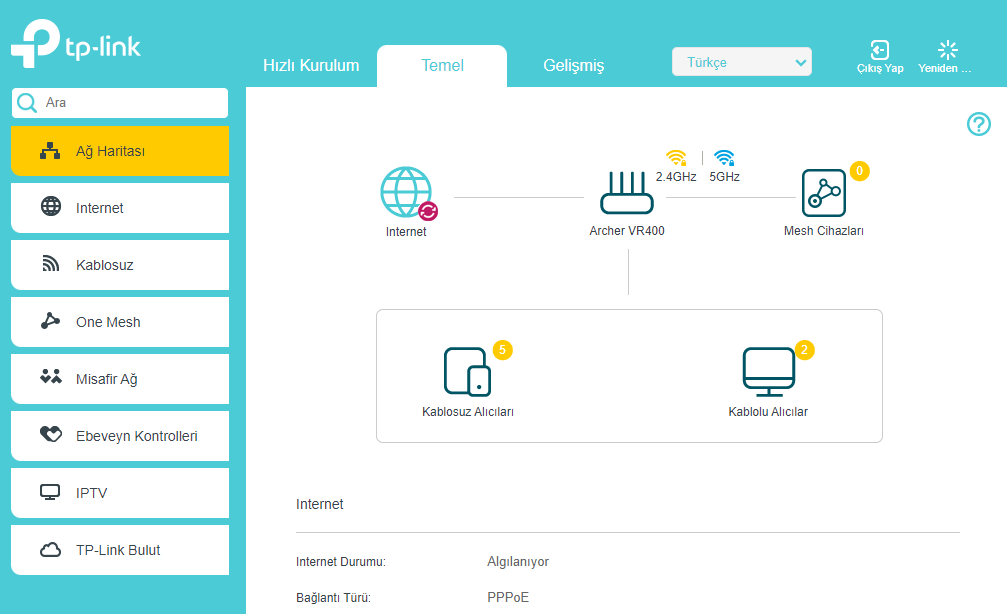
Task: Expand the Türkçe language dropdown
Action: pyautogui.click(x=742, y=62)
